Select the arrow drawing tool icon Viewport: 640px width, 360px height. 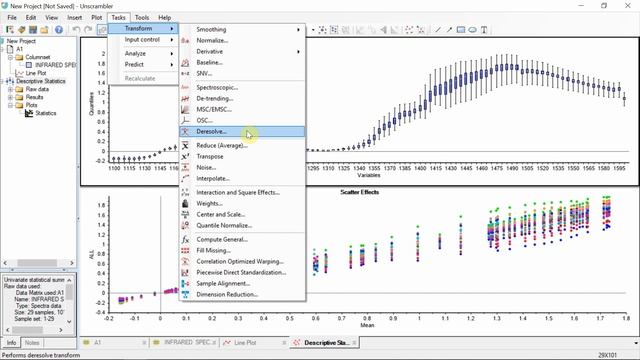coord(449,29)
